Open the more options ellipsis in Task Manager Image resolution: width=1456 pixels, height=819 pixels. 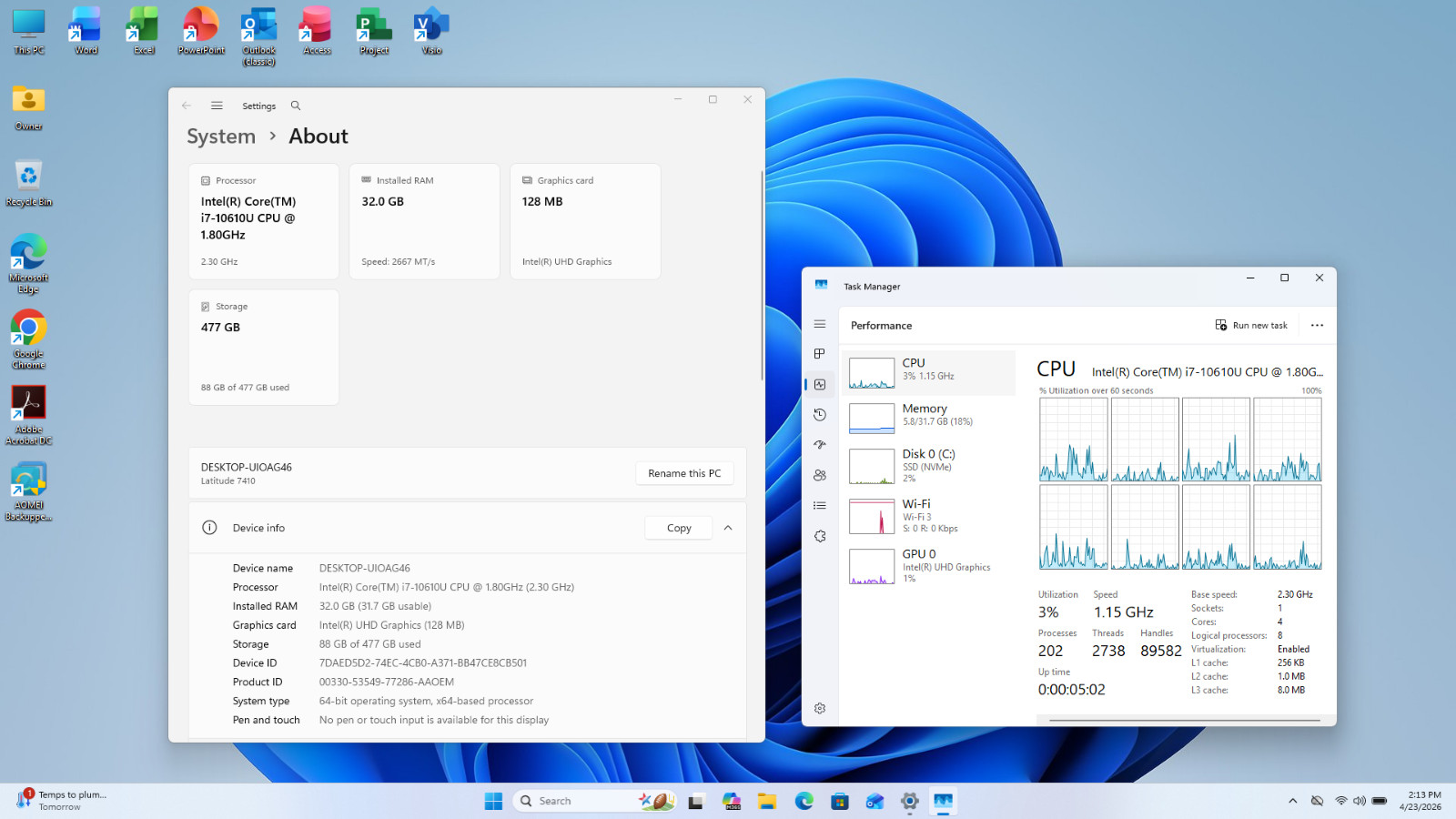(1317, 325)
